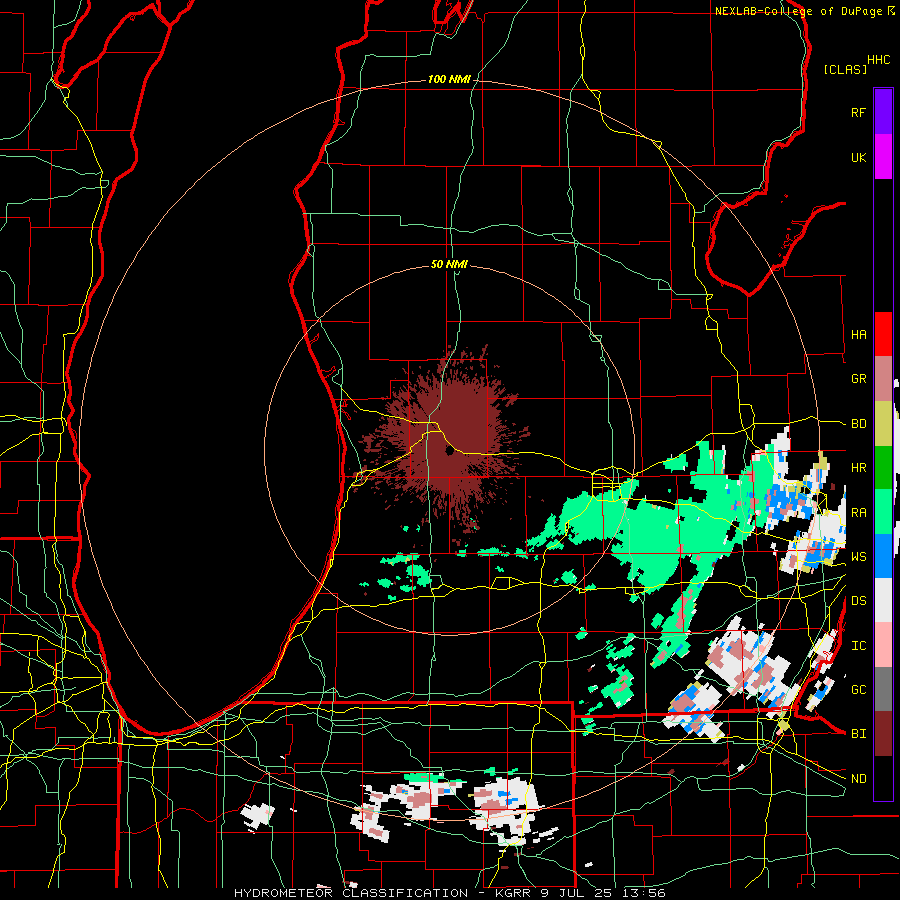Click the black radar site dot at the center

[449, 451]
